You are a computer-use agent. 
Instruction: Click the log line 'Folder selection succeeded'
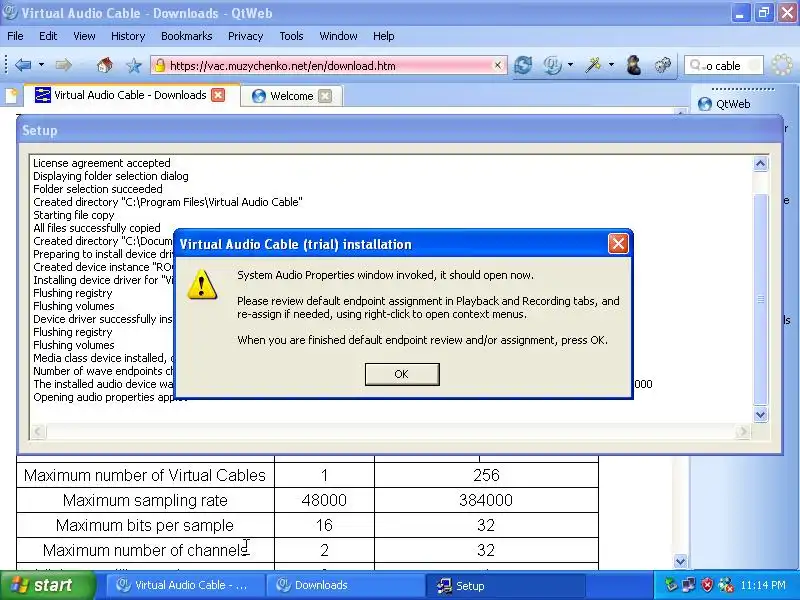[97, 189]
